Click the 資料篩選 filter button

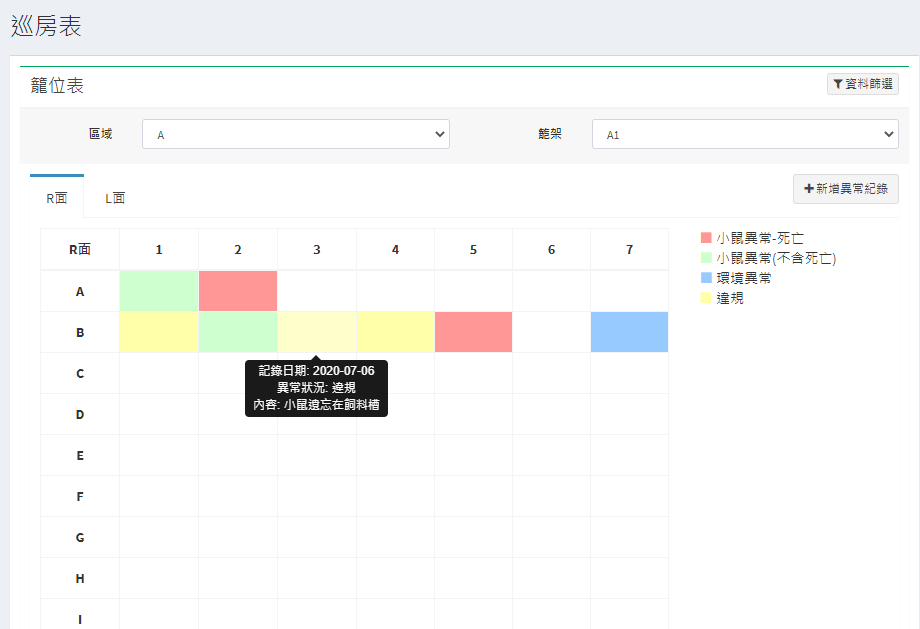tap(862, 85)
